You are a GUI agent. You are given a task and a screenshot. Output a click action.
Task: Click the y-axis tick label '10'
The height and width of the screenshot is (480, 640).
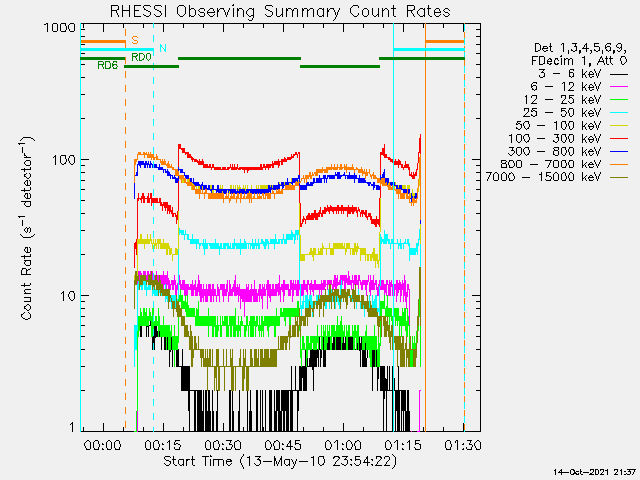(68, 296)
